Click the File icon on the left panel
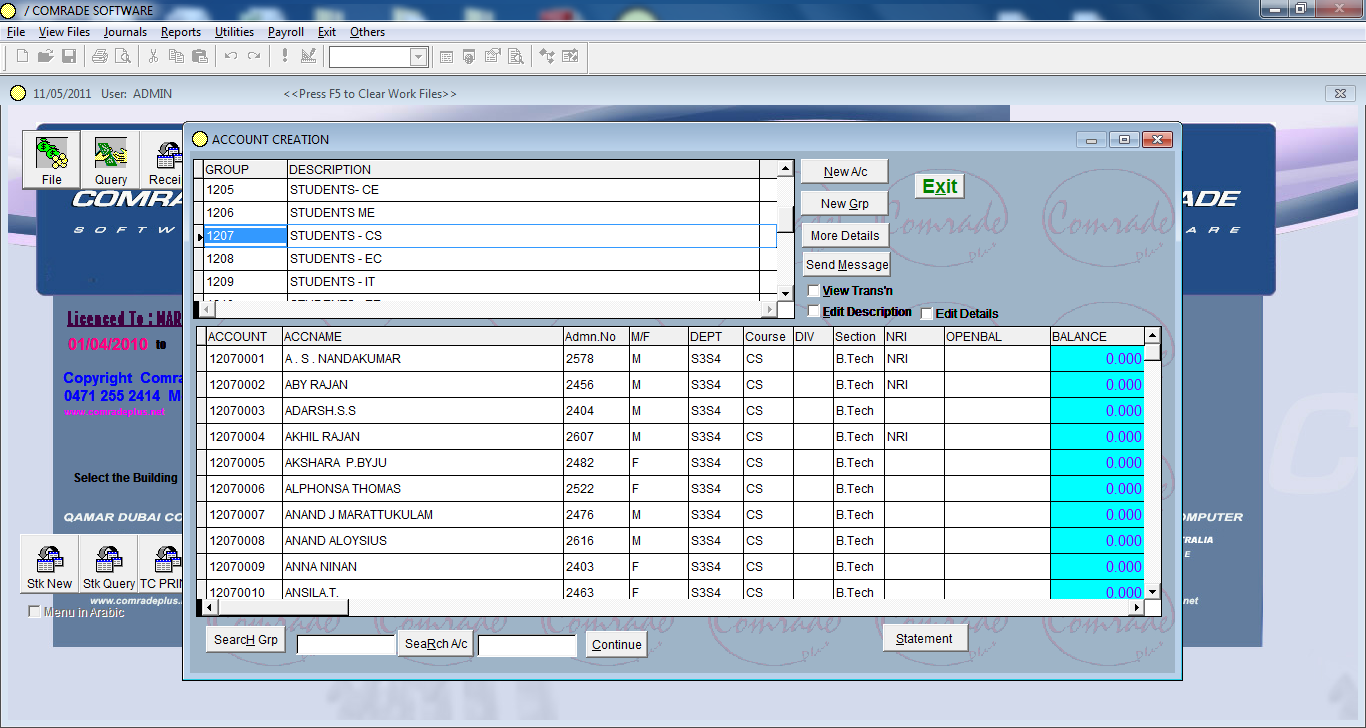Screen dimensions: 1366x728 point(50,158)
